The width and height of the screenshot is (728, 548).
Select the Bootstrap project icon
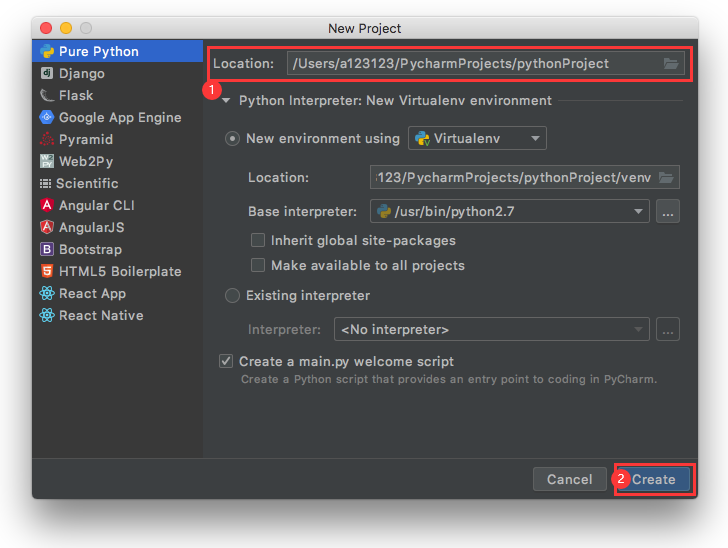click(x=46, y=249)
